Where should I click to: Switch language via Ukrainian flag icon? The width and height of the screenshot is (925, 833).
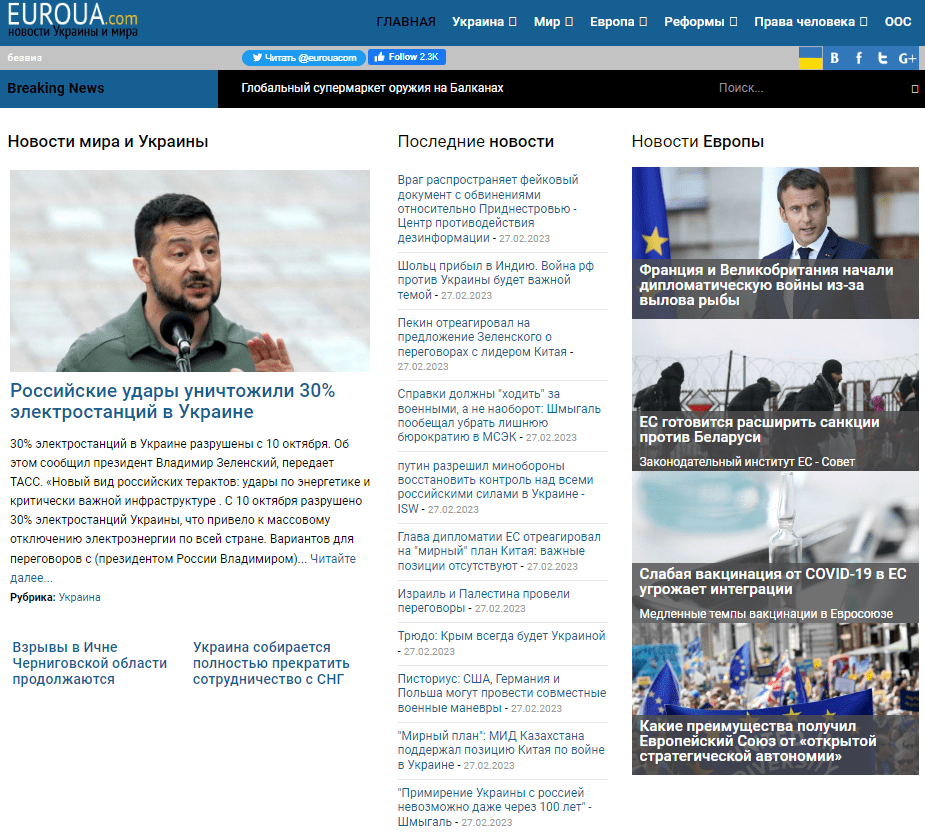(x=811, y=58)
